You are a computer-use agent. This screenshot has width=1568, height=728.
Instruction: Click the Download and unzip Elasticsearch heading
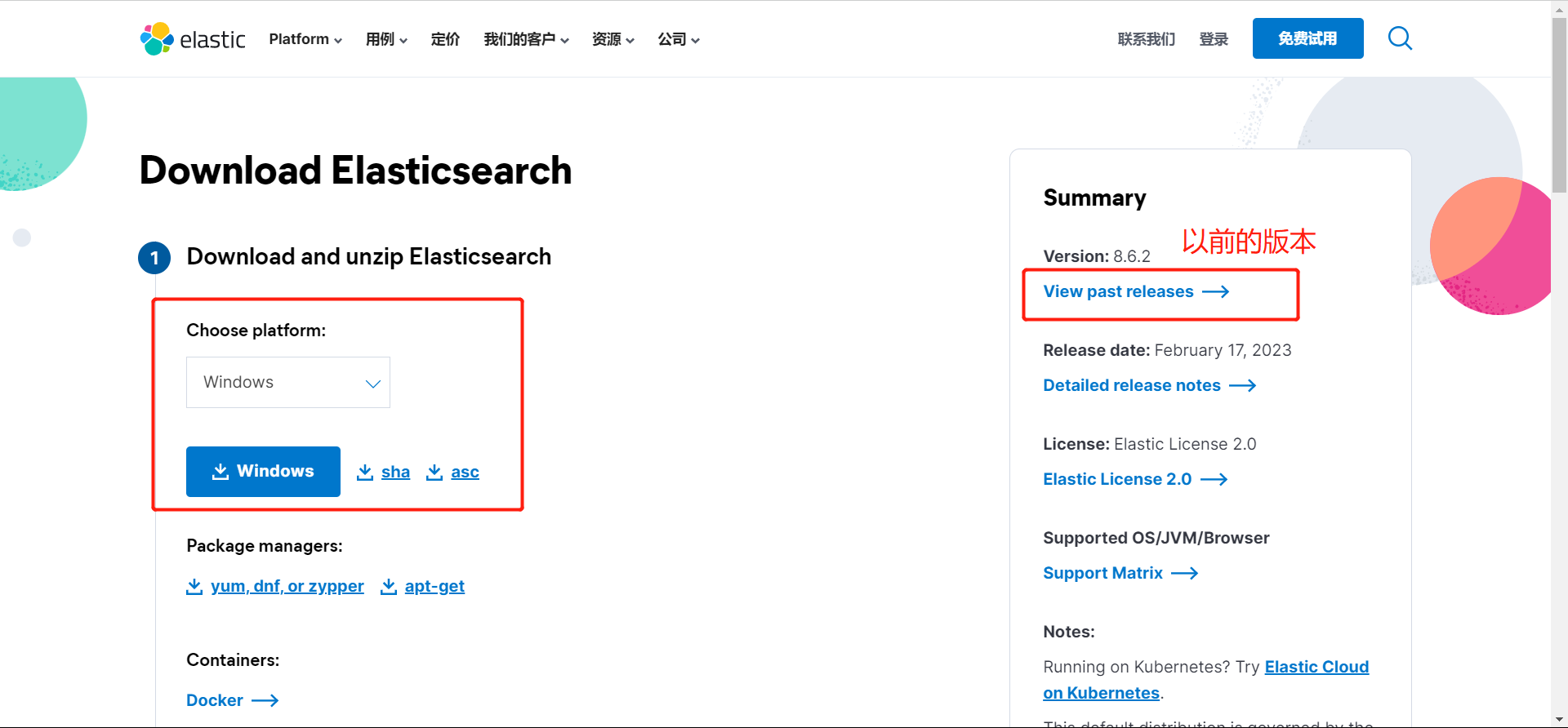click(369, 256)
